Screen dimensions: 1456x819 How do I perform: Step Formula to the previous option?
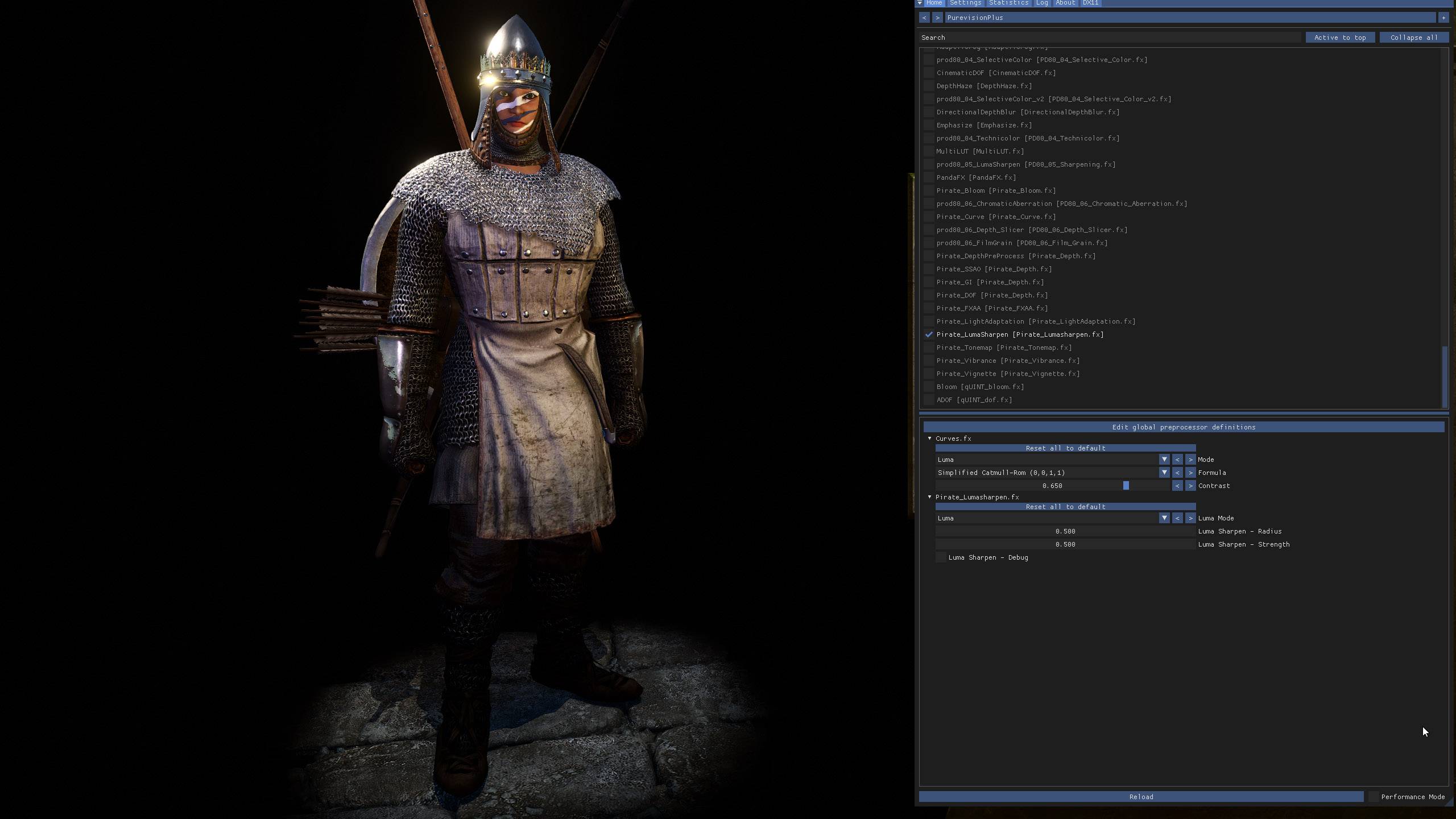[1177, 473]
